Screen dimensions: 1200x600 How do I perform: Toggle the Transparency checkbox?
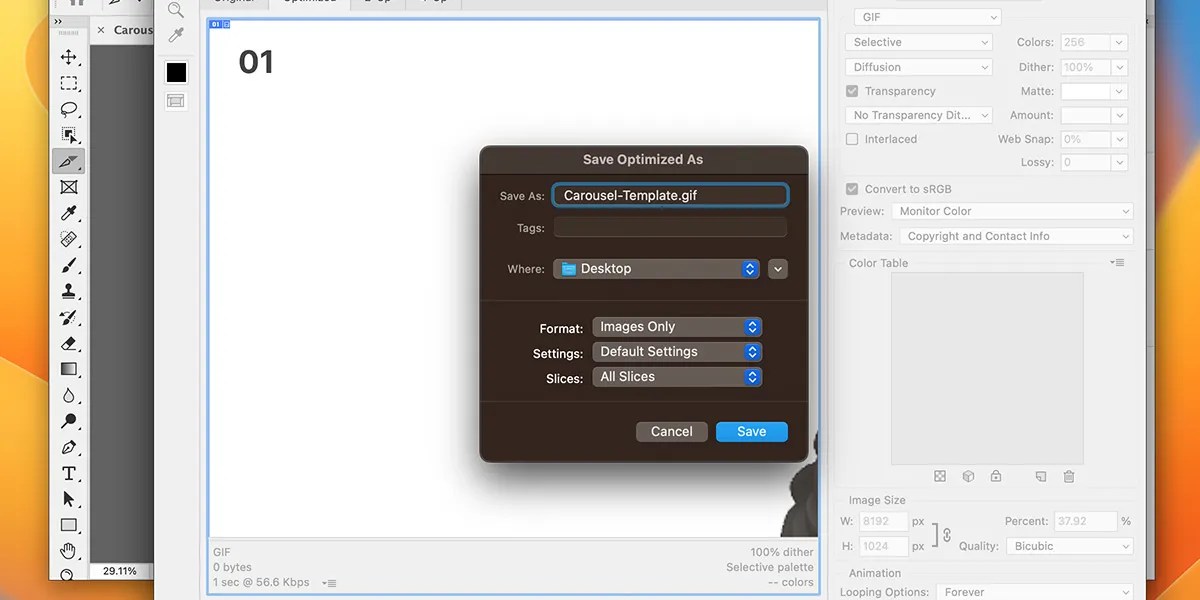tap(852, 91)
